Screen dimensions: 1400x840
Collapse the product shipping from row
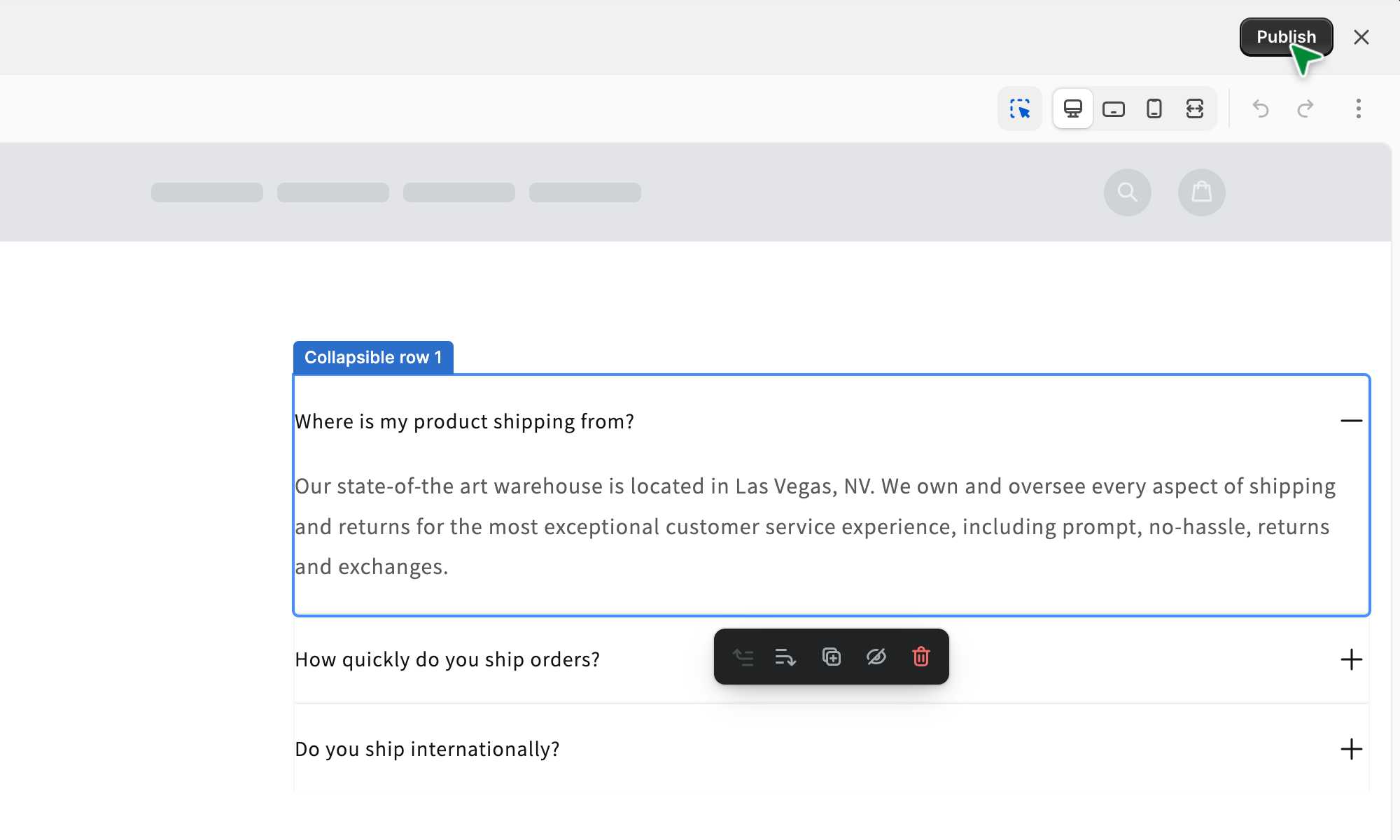[x=1351, y=421]
